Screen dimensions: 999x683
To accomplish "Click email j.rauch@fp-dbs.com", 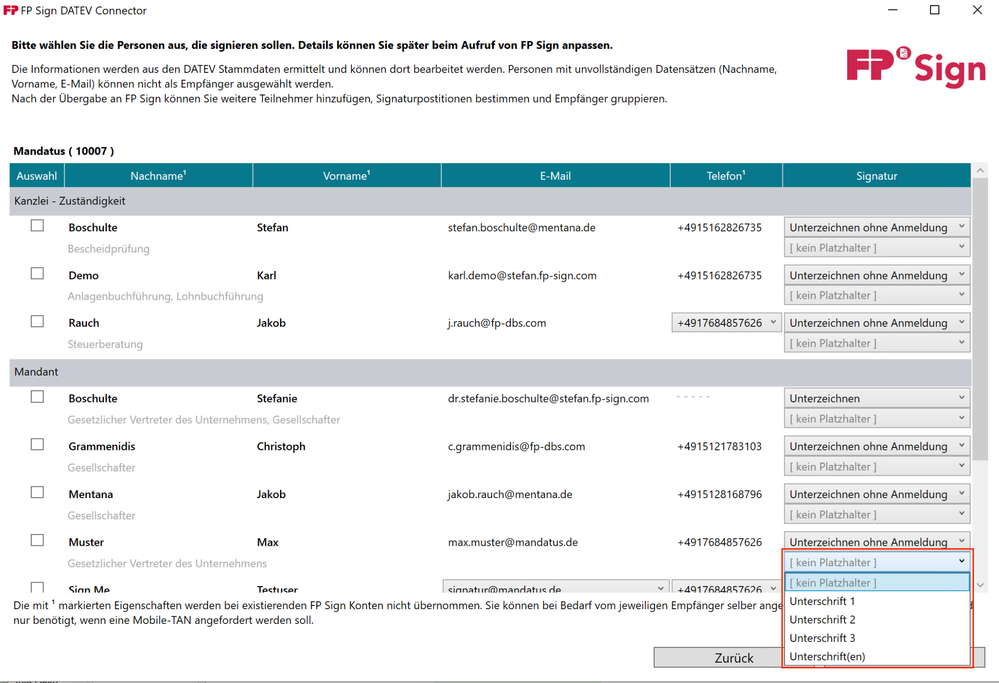I will coord(496,323).
